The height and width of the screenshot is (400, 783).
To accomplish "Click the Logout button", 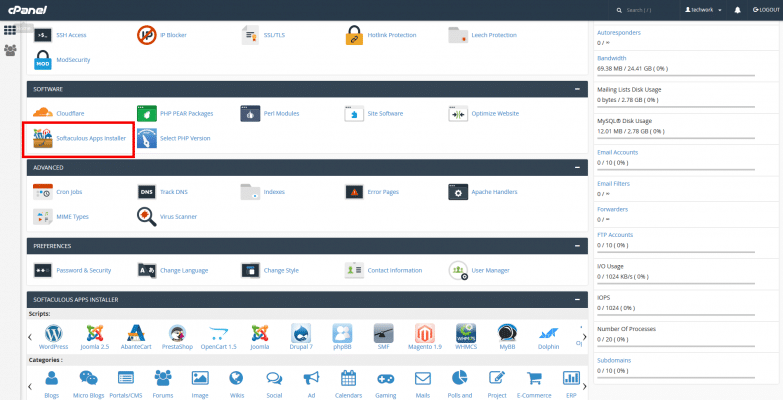I will [762, 10].
